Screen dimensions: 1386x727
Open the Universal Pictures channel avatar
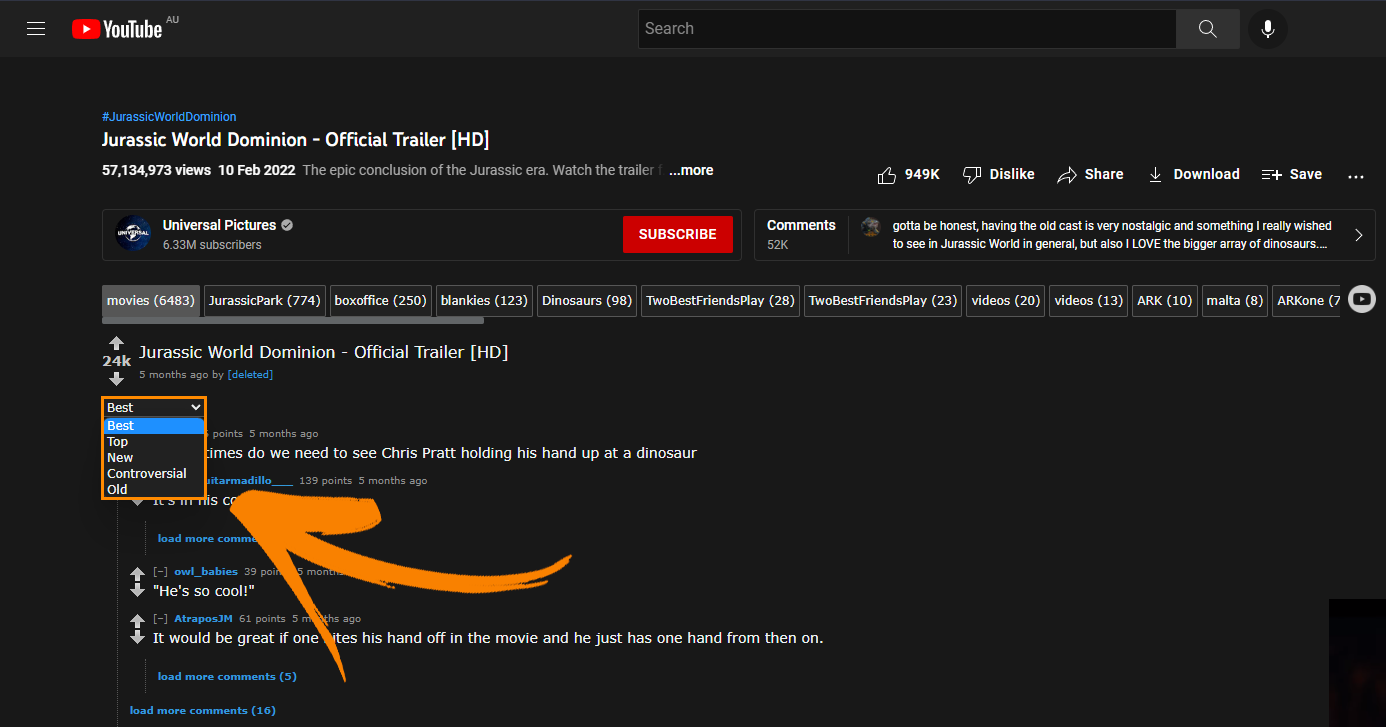133,234
